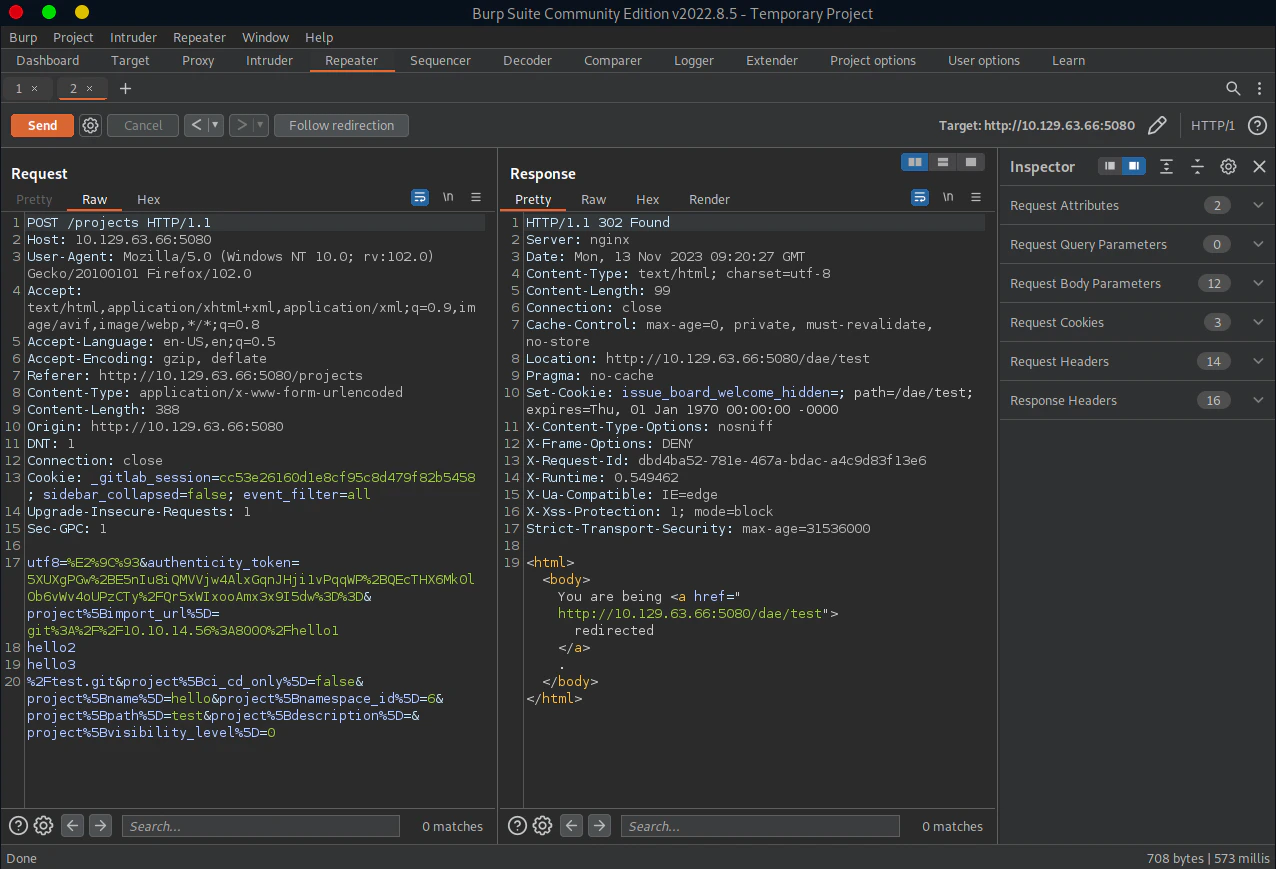Screen dimensions: 1276x869
Task: Open the three-dot menu in the tab bar
Action: pyautogui.click(x=1258, y=88)
